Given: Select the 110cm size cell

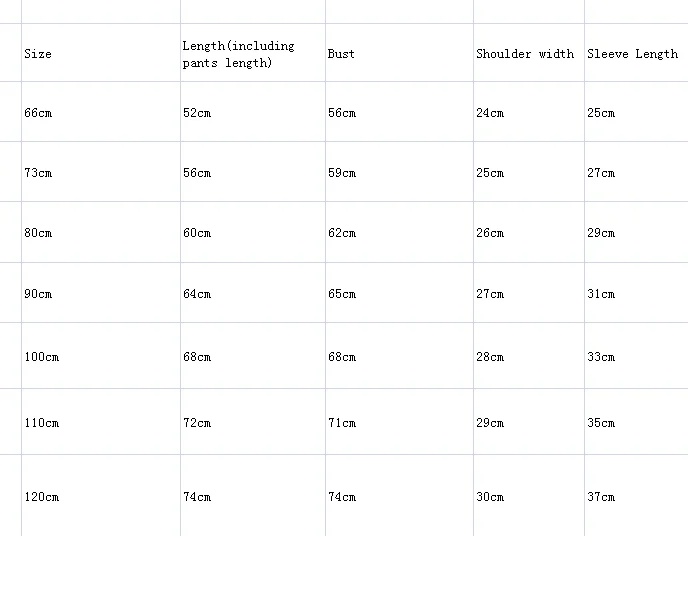Looking at the screenshot, I should tap(100, 422).
